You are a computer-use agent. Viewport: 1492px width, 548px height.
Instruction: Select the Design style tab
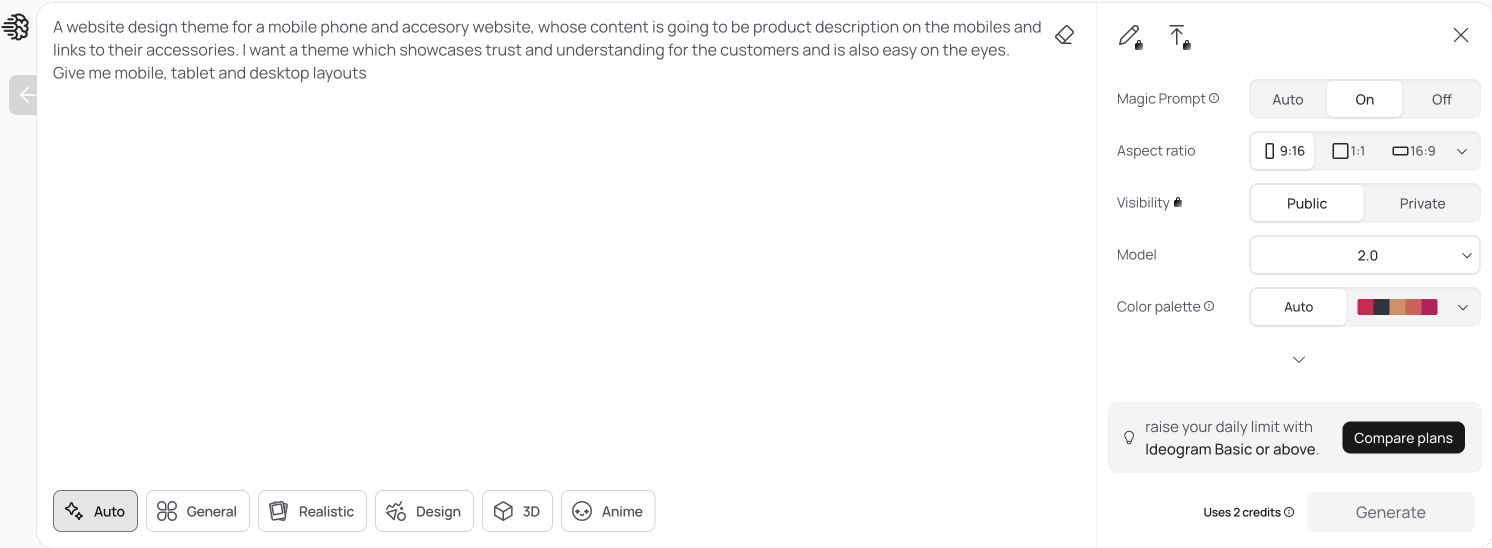pyautogui.click(x=424, y=511)
